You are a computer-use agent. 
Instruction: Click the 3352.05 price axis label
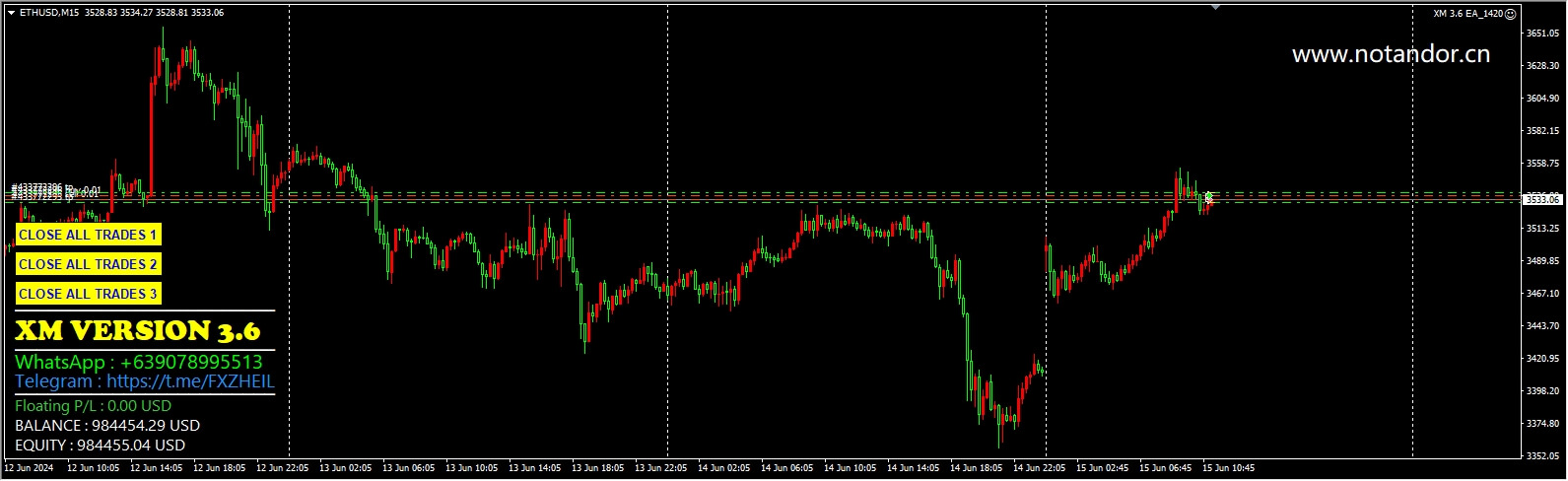(1542, 456)
